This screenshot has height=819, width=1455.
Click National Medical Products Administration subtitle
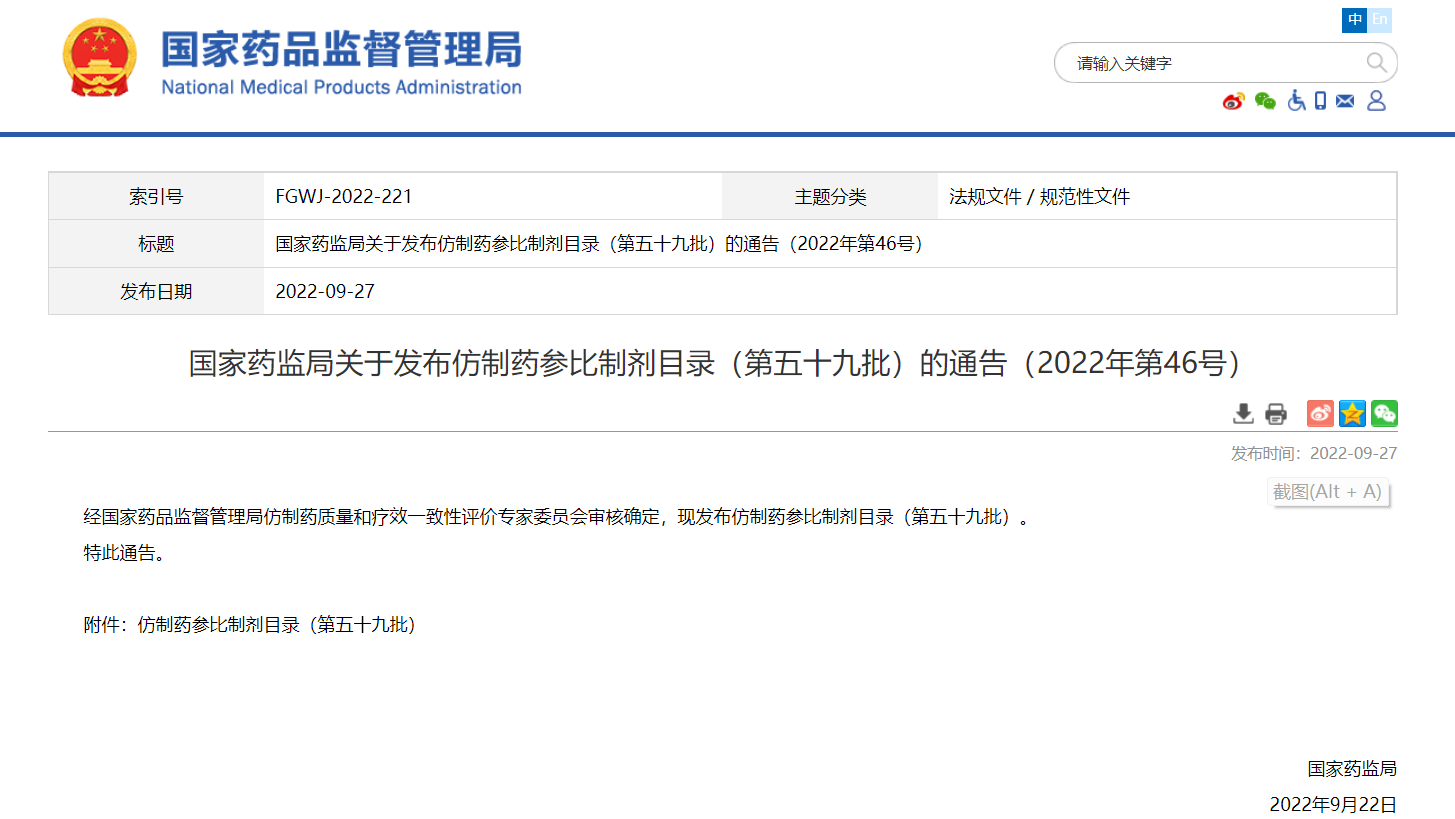[x=341, y=87]
